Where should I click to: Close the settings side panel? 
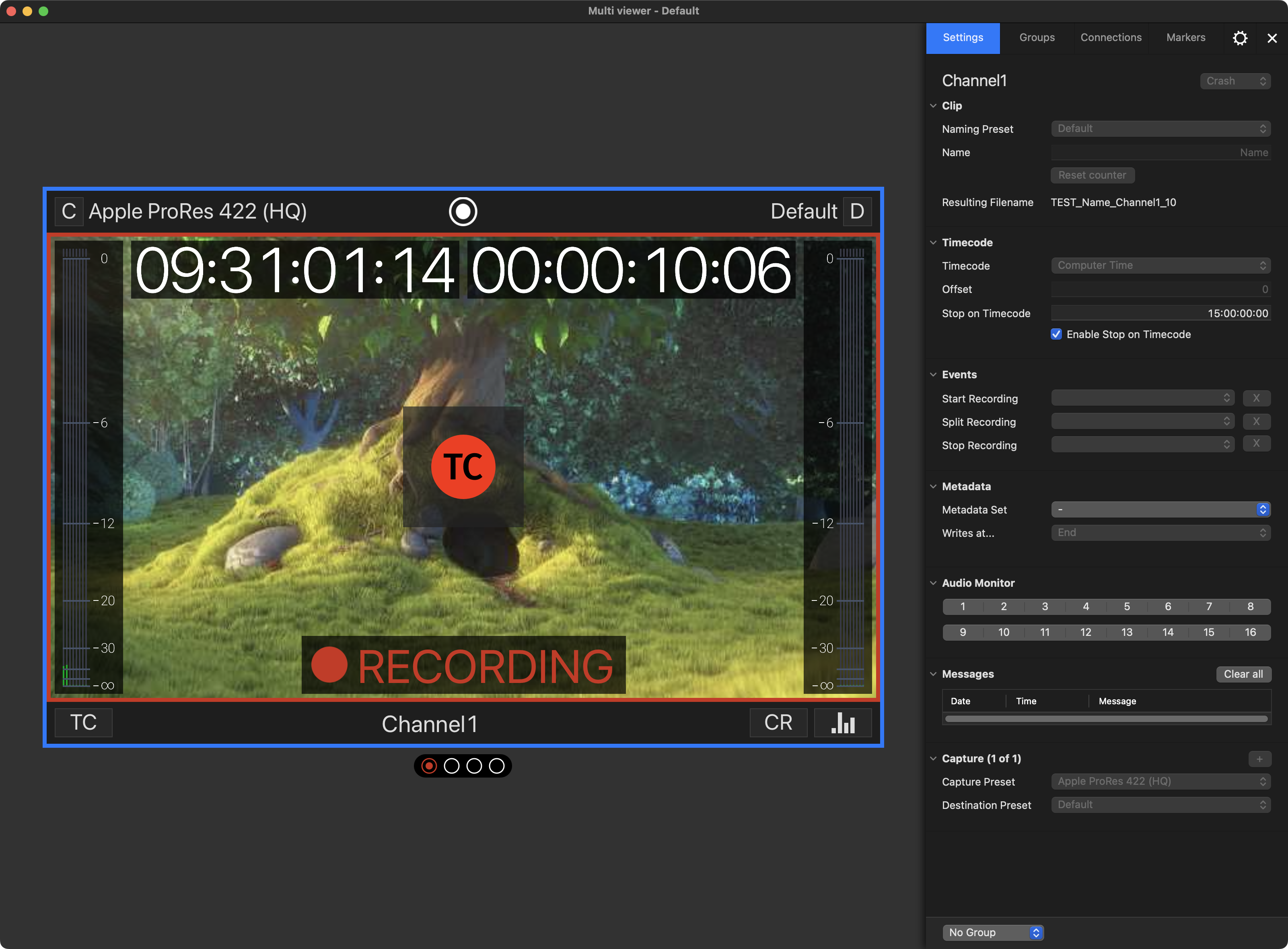pos(1272,38)
